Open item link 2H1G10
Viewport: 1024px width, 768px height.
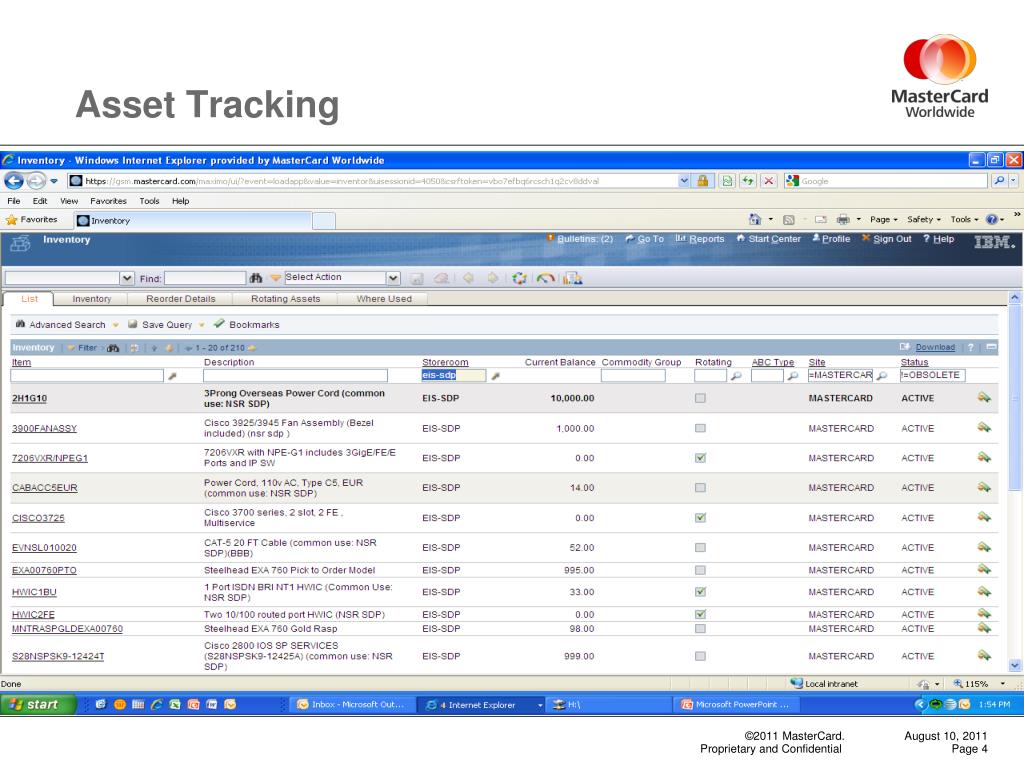point(29,398)
